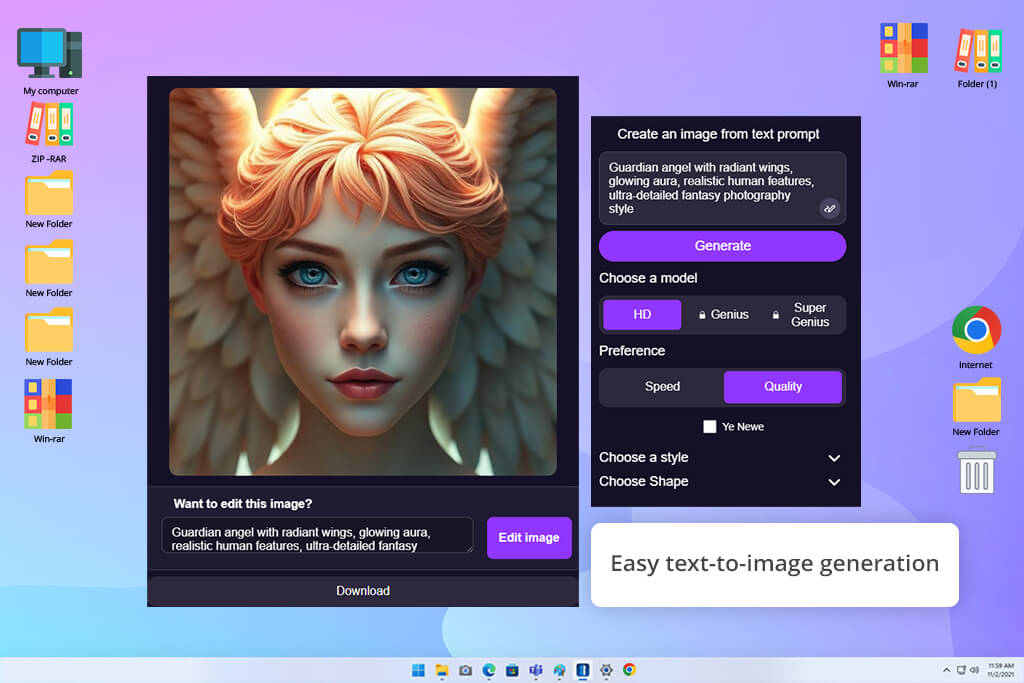Screen dimensions: 1024x683
Task: Open the Settings gear in taskbar
Action: click(x=606, y=670)
